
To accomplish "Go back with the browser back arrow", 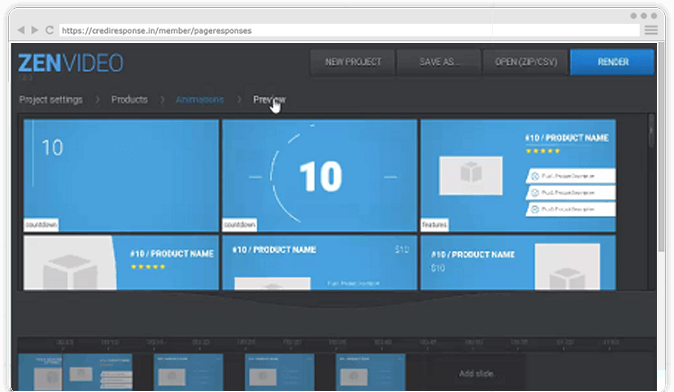I will pos(21,30).
